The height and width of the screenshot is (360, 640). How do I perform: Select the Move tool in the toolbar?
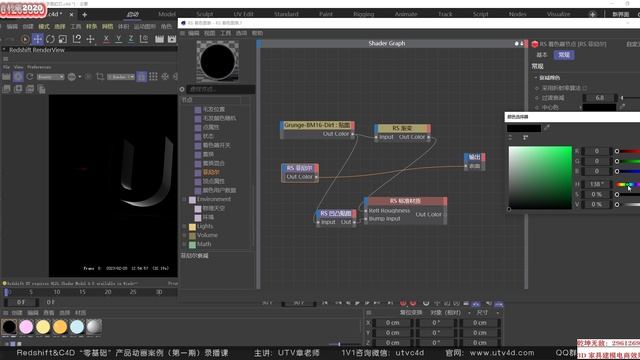[38, 39]
